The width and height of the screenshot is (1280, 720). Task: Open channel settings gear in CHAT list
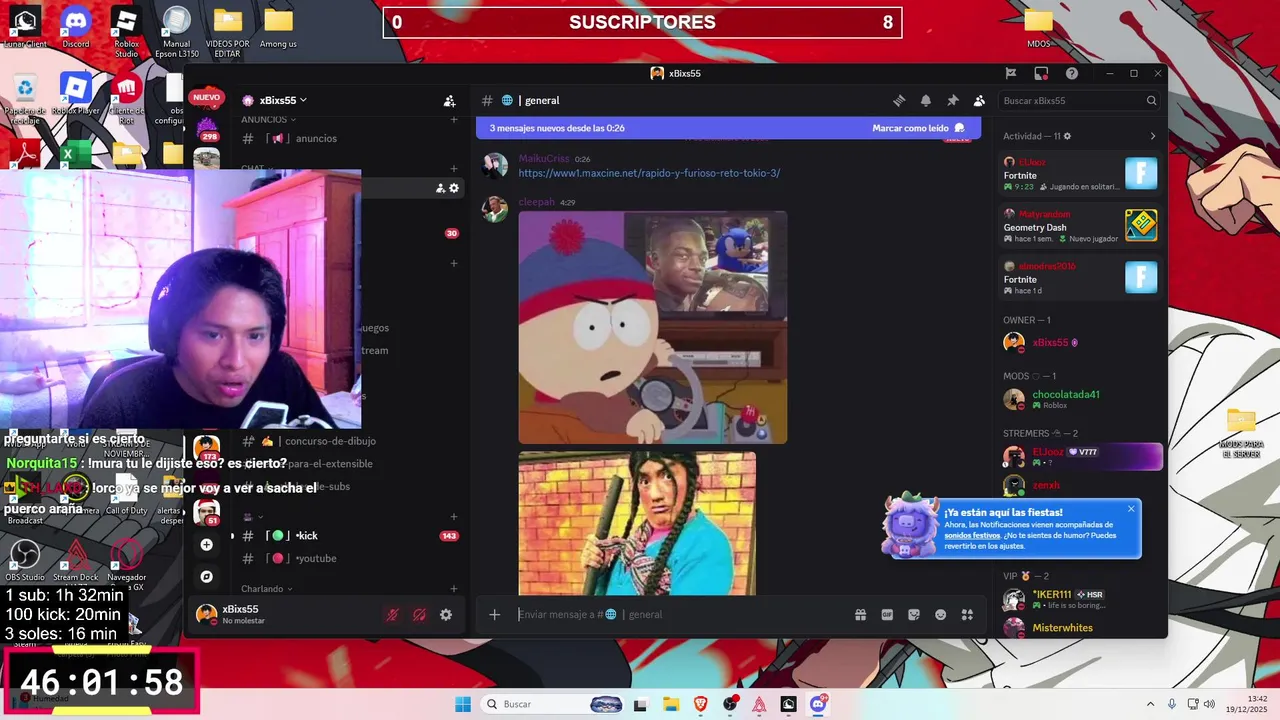click(x=454, y=188)
